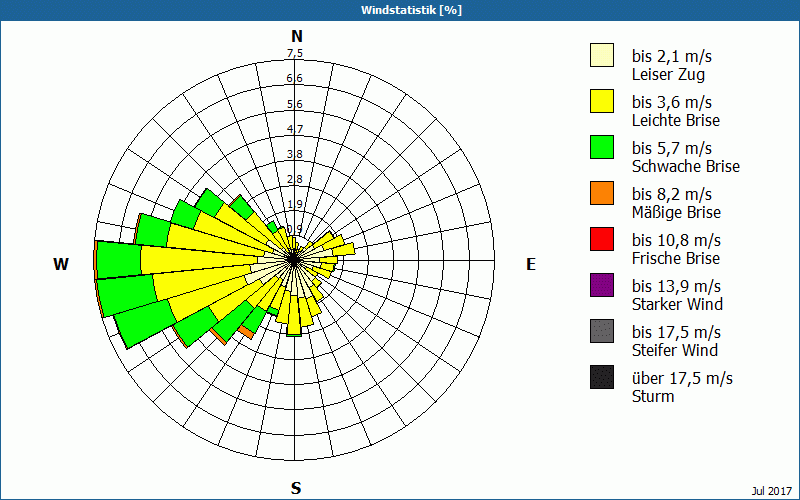Click the 'bis 13,9 m/s' legend text
The height and width of the screenshot is (500, 800).
(677, 286)
